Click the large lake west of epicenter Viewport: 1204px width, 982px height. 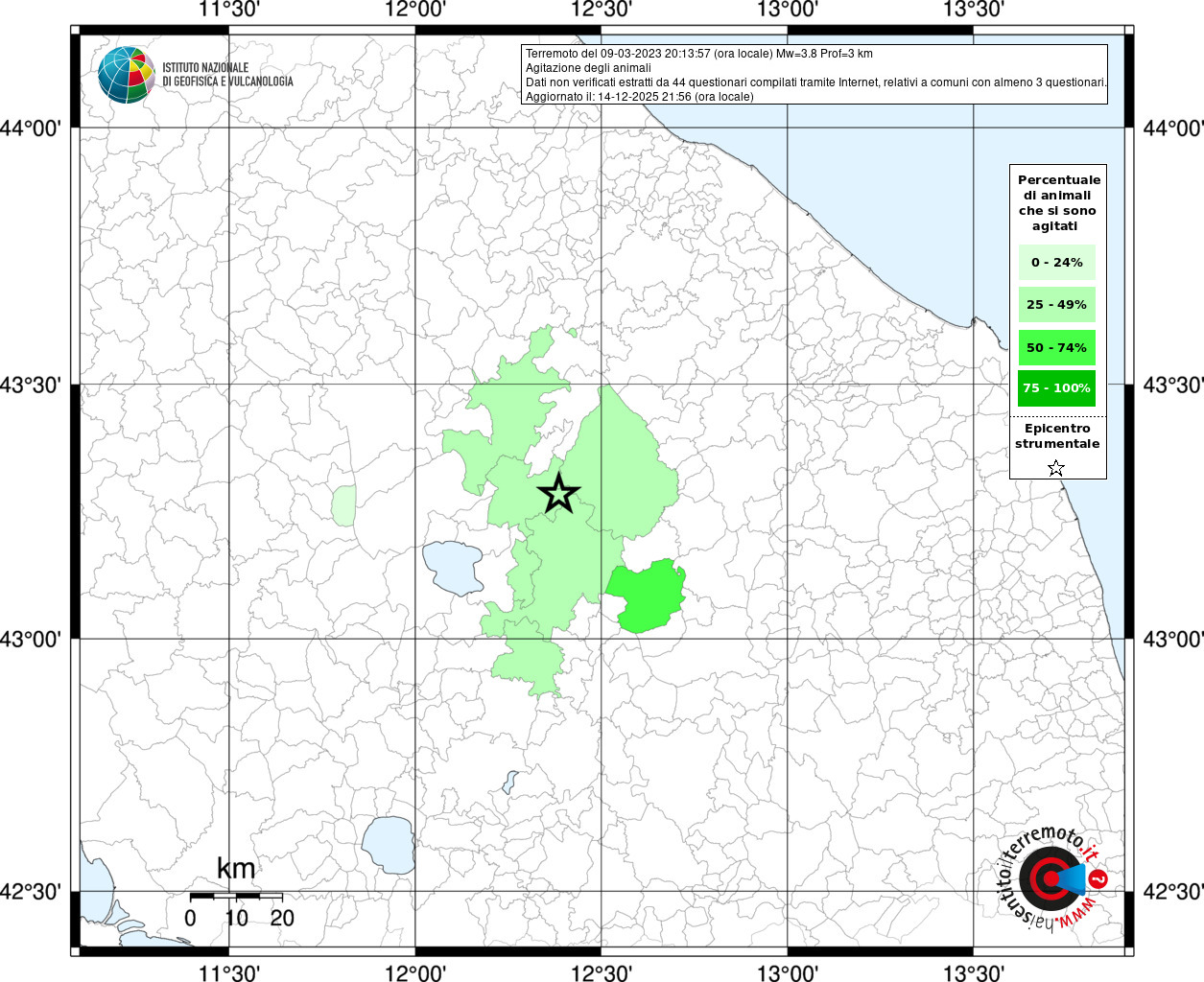pos(453,568)
